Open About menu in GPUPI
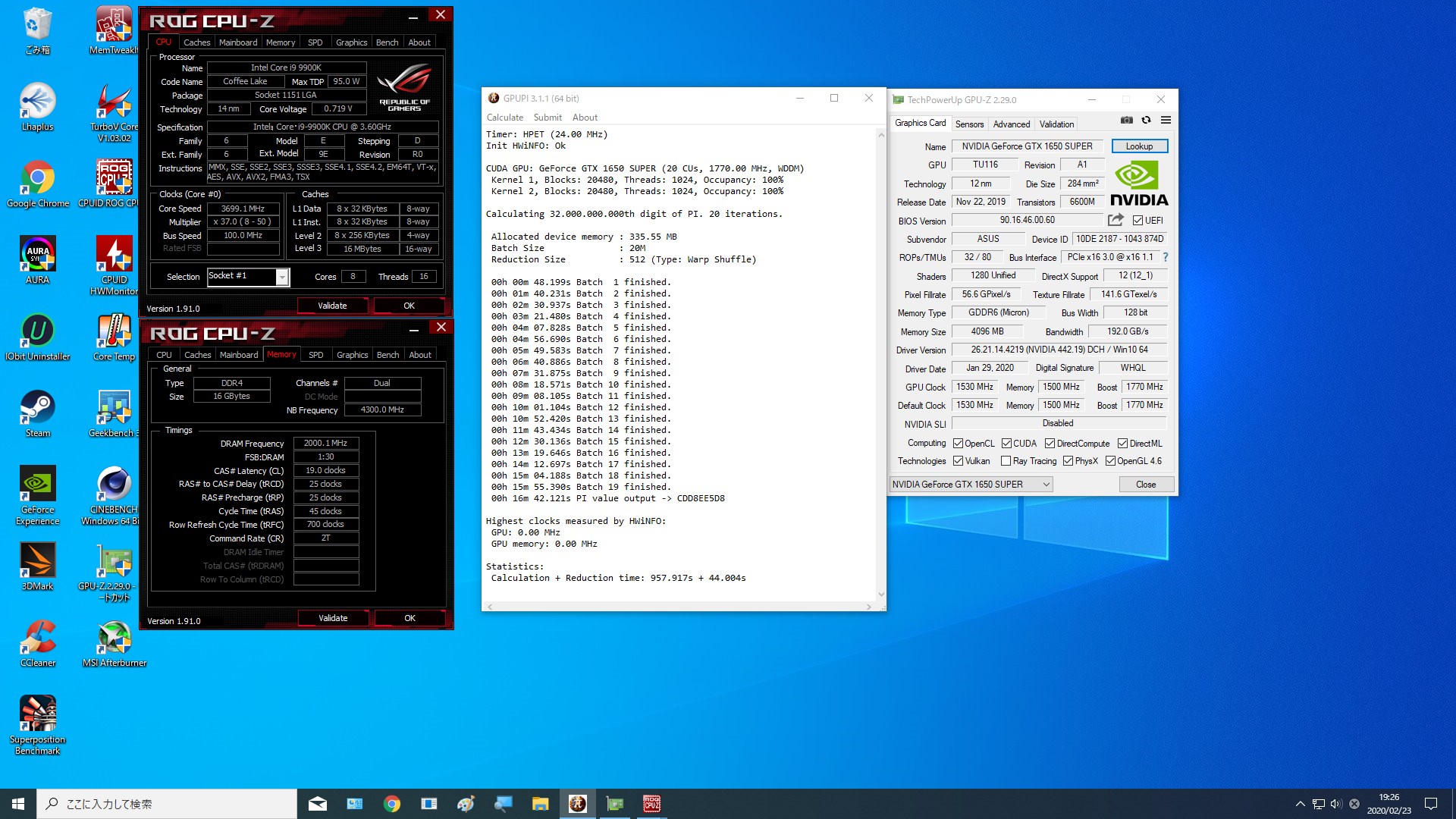The height and width of the screenshot is (819, 1456). tap(585, 118)
